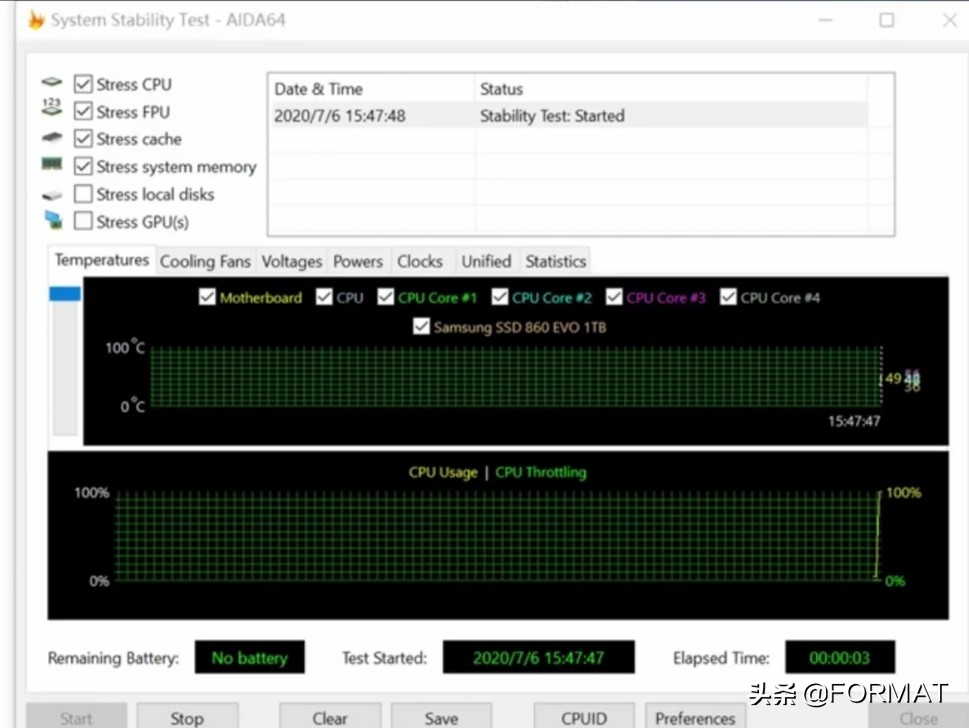Toggle the Motherboard temperature graph checkbox
The image size is (969, 728).
pos(207,297)
